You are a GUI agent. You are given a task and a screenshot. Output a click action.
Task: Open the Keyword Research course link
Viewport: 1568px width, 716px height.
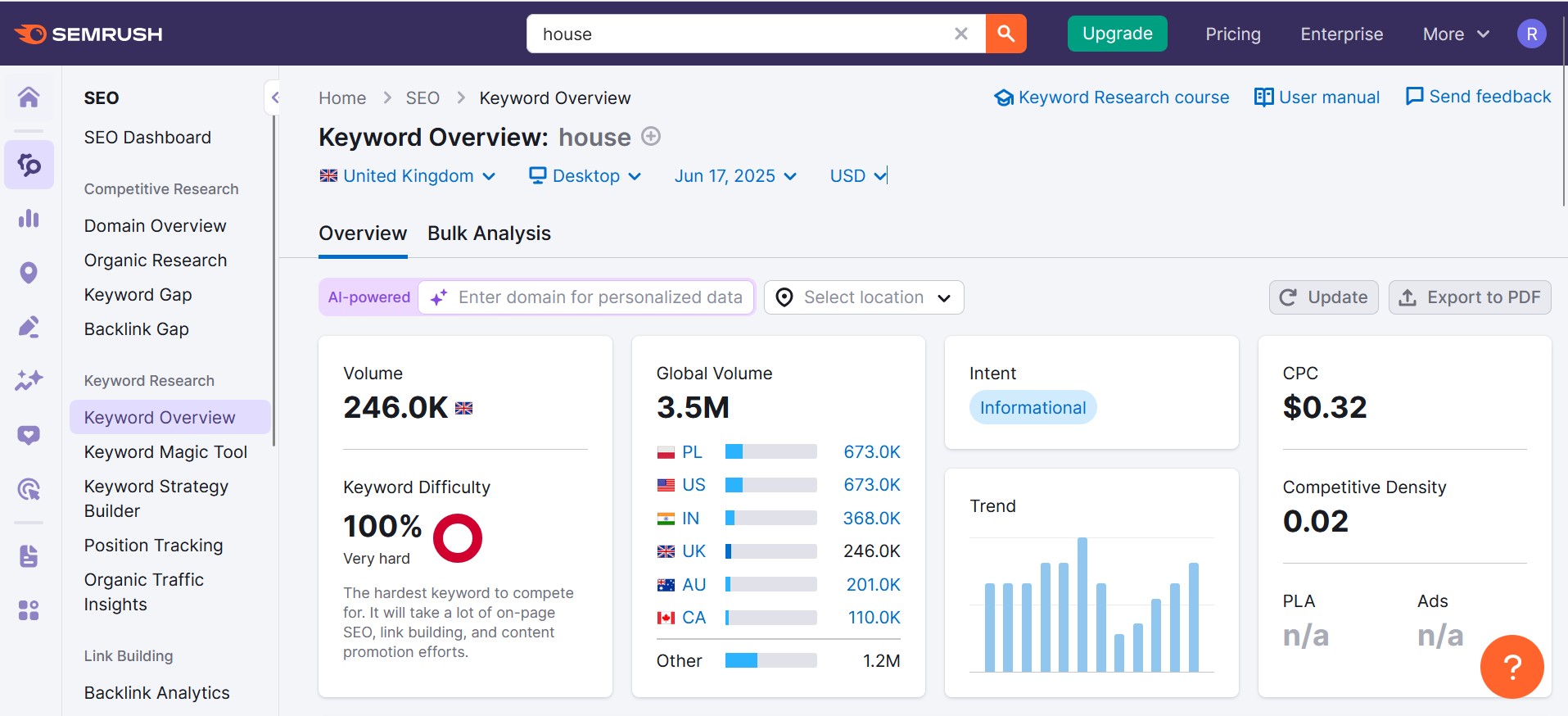pyautogui.click(x=1112, y=97)
